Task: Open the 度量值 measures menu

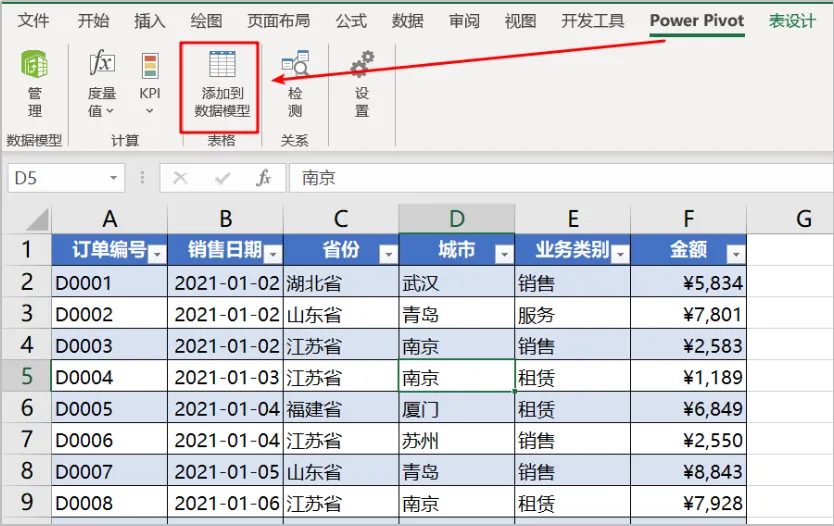Action: [102, 83]
